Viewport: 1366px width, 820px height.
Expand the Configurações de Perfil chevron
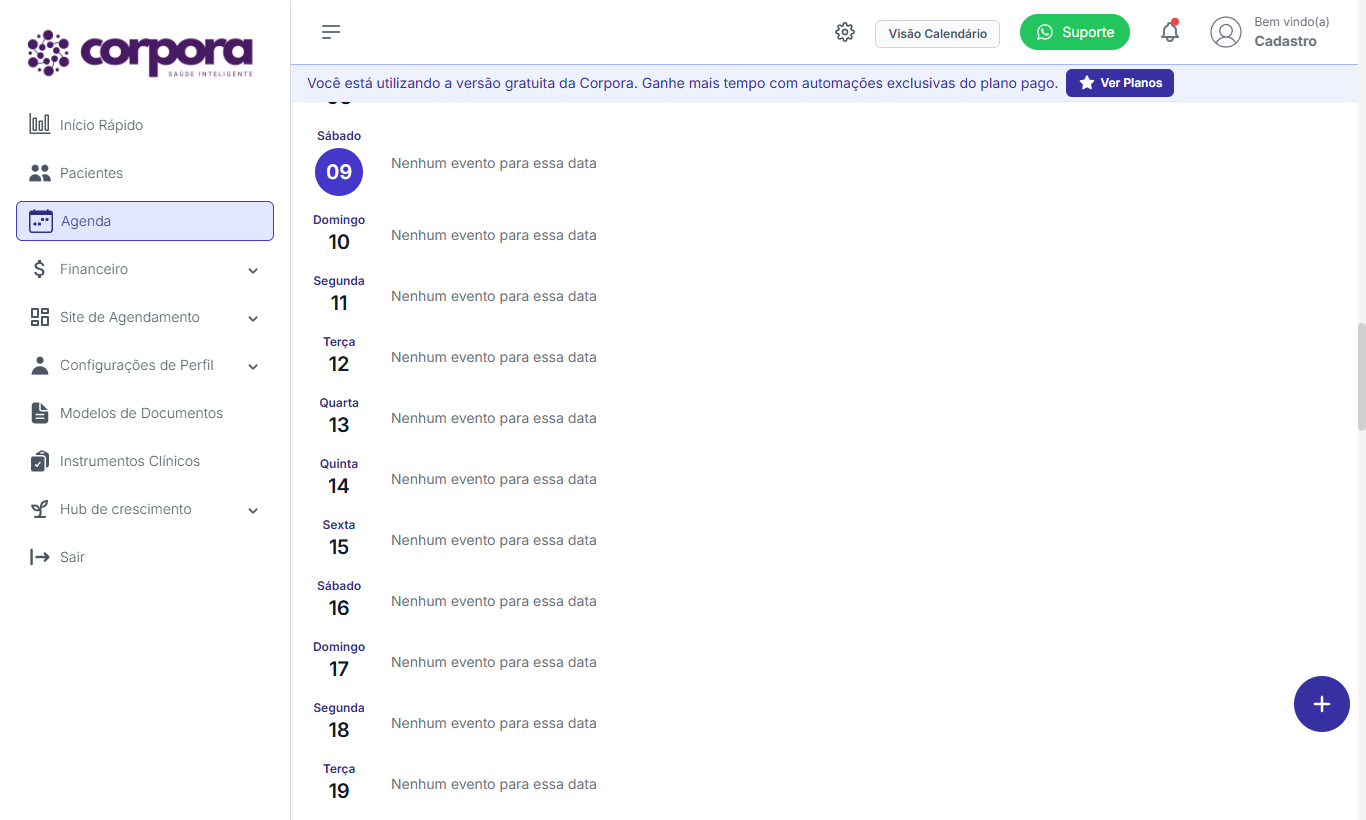pos(253,366)
